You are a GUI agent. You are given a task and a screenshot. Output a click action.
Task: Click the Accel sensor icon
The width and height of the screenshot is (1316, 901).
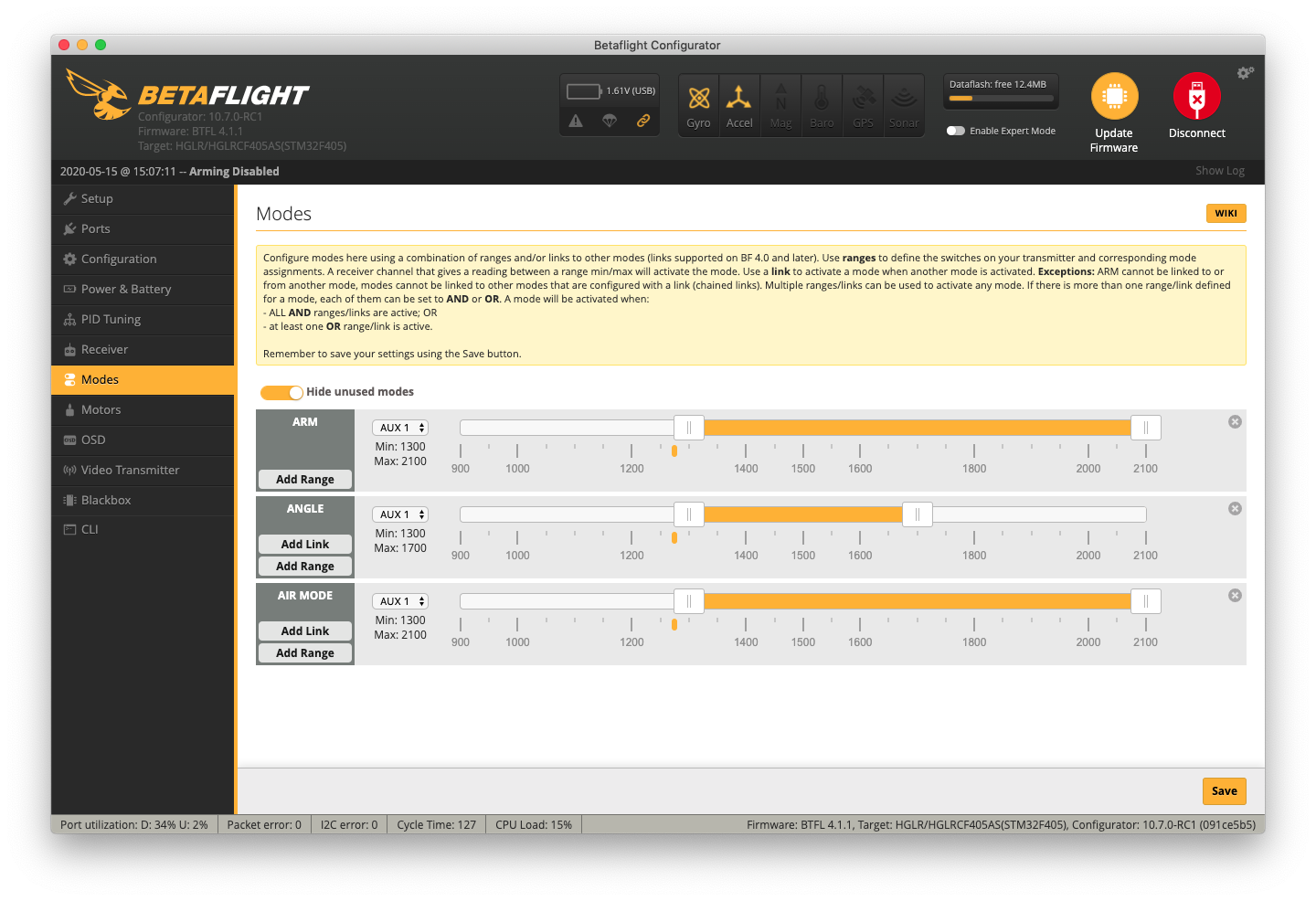pyautogui.click(x=738, y=97)
